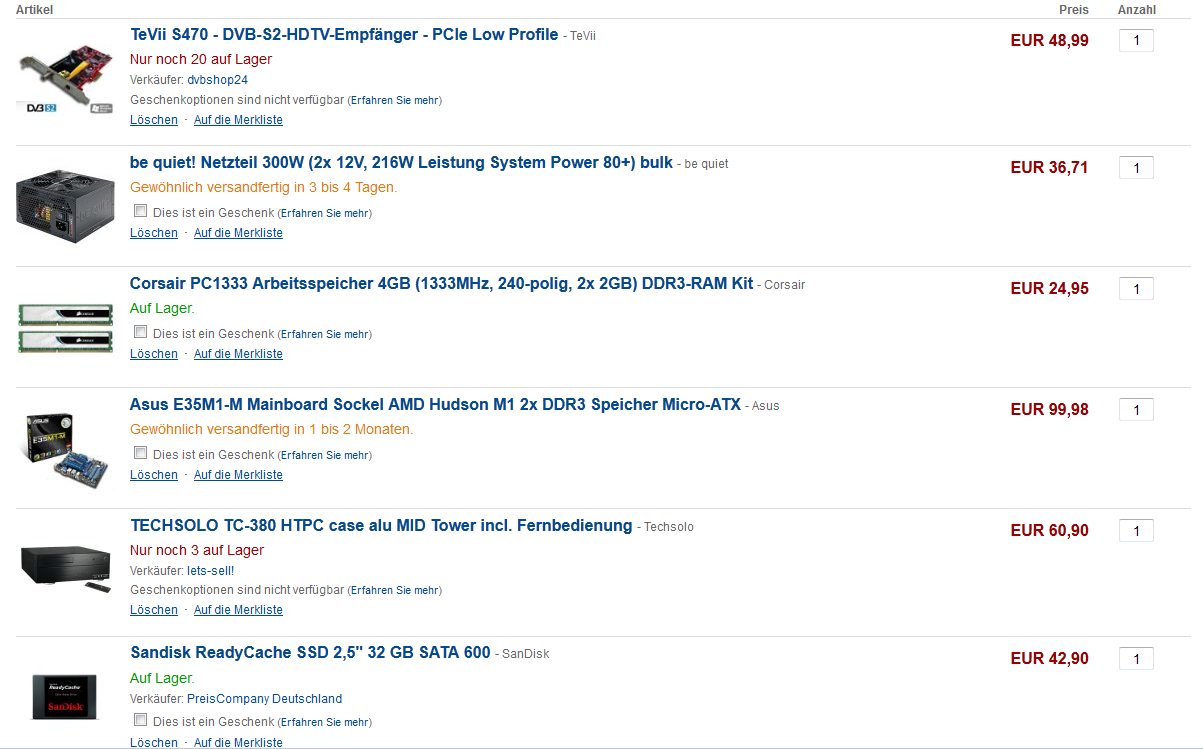Viewport: 1203px width, 749px height.
Task: Focus quantity field for Techsolo TC-380 case
Action: (1136, 531)
